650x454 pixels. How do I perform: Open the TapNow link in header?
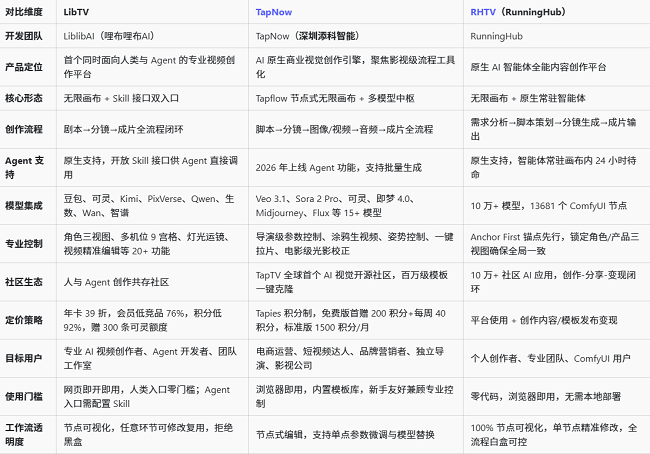click(x=274, y=12)
